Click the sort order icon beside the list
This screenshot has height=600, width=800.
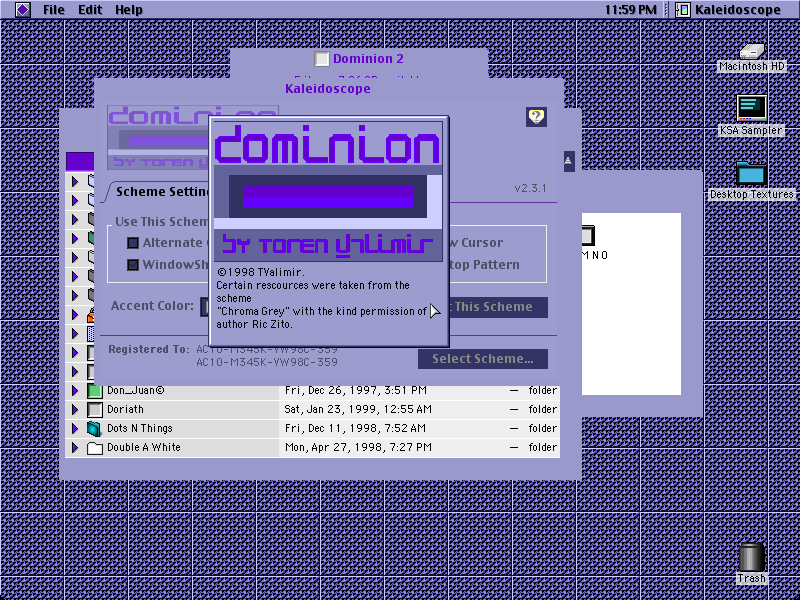(x=569, y=161)
